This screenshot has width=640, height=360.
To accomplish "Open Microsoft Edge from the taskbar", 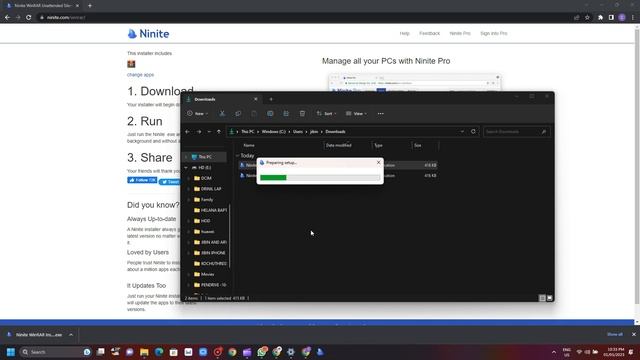I will click(x=159, y=352).
